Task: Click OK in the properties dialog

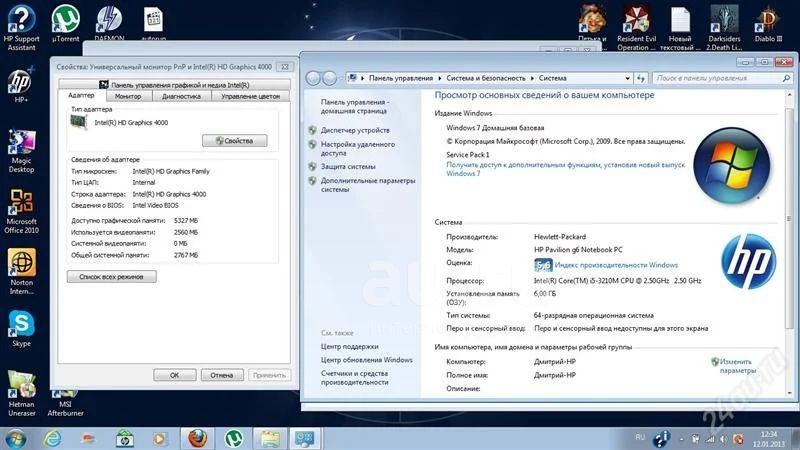Action: pos(174,375)
